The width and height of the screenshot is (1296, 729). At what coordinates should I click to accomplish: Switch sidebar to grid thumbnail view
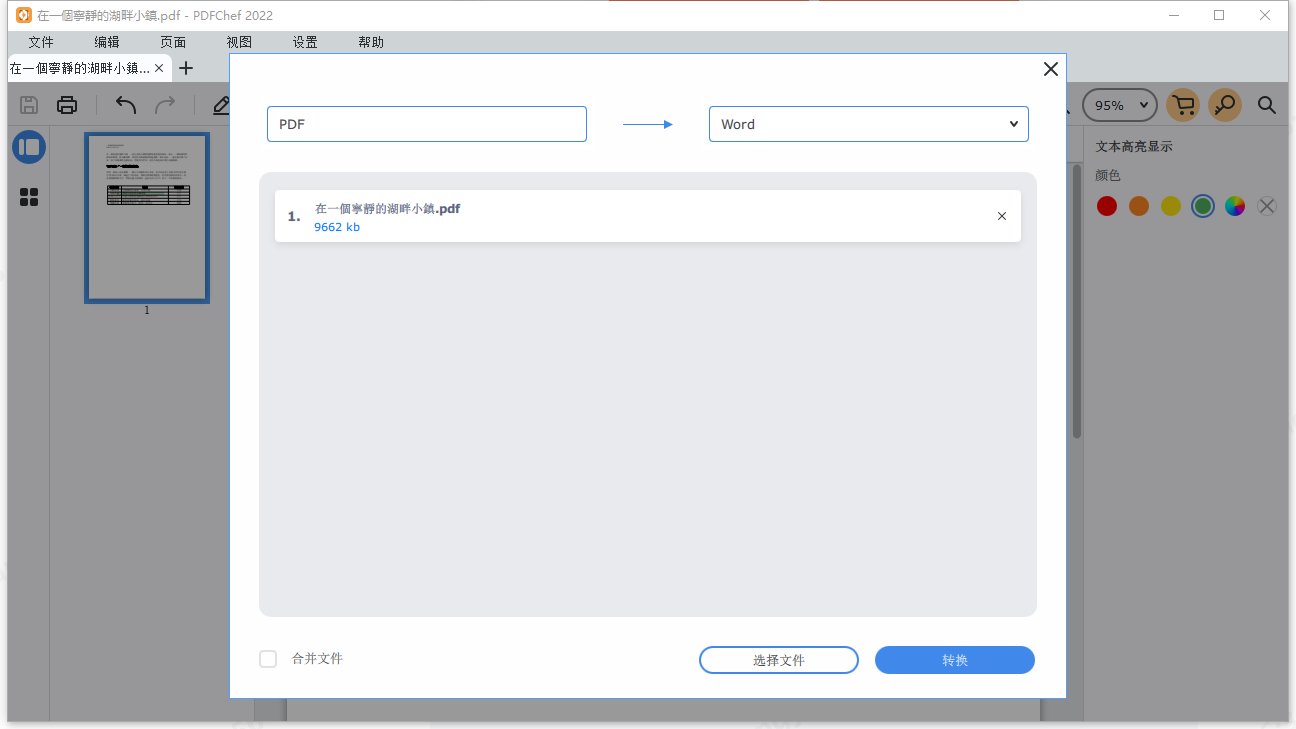[x=28, y=196]
